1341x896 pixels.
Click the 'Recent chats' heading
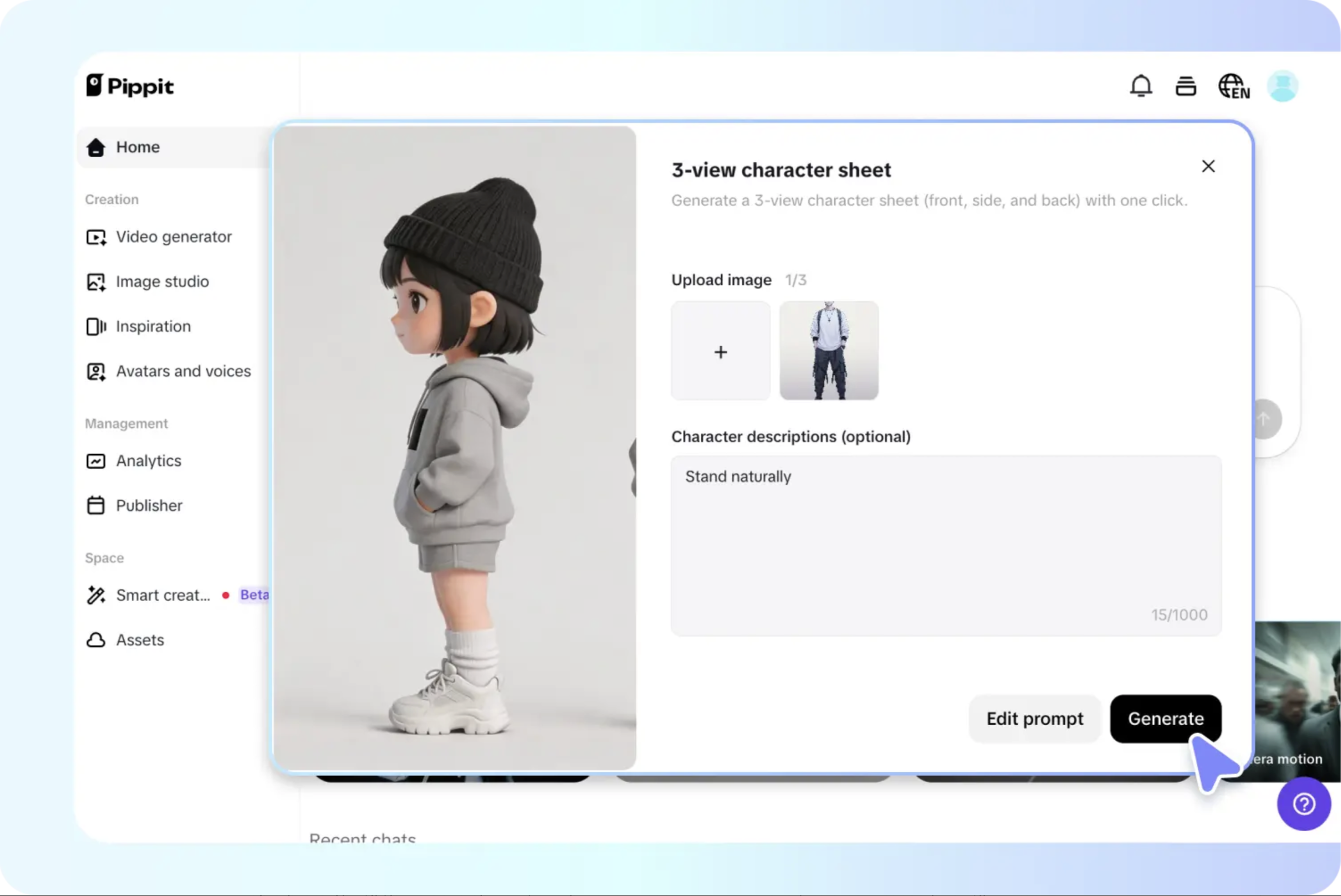363,837
